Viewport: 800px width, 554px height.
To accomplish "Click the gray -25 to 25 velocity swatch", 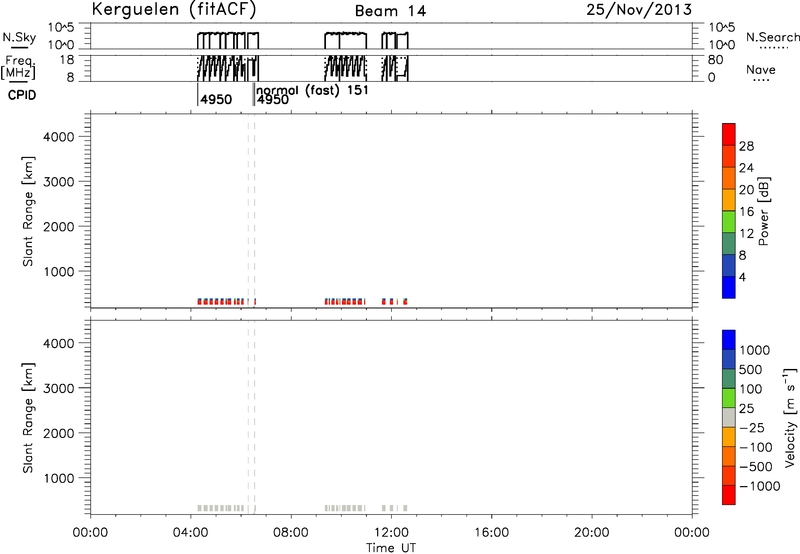I will [729, 418].
